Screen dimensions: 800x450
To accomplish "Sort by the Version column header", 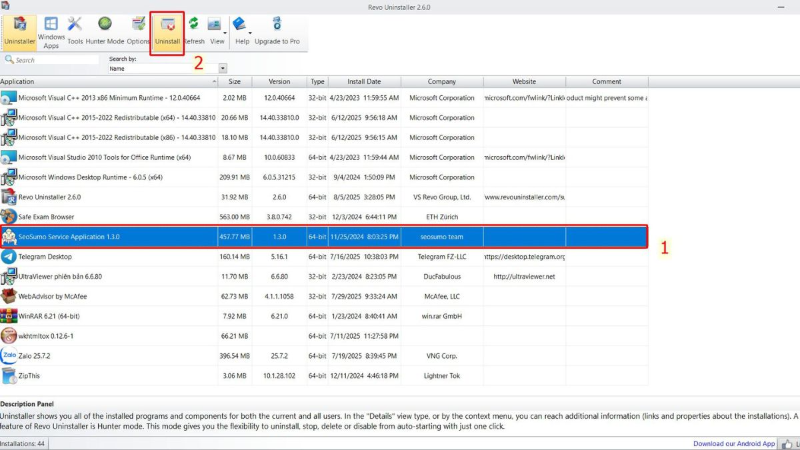I will click(x=279, y=82).
